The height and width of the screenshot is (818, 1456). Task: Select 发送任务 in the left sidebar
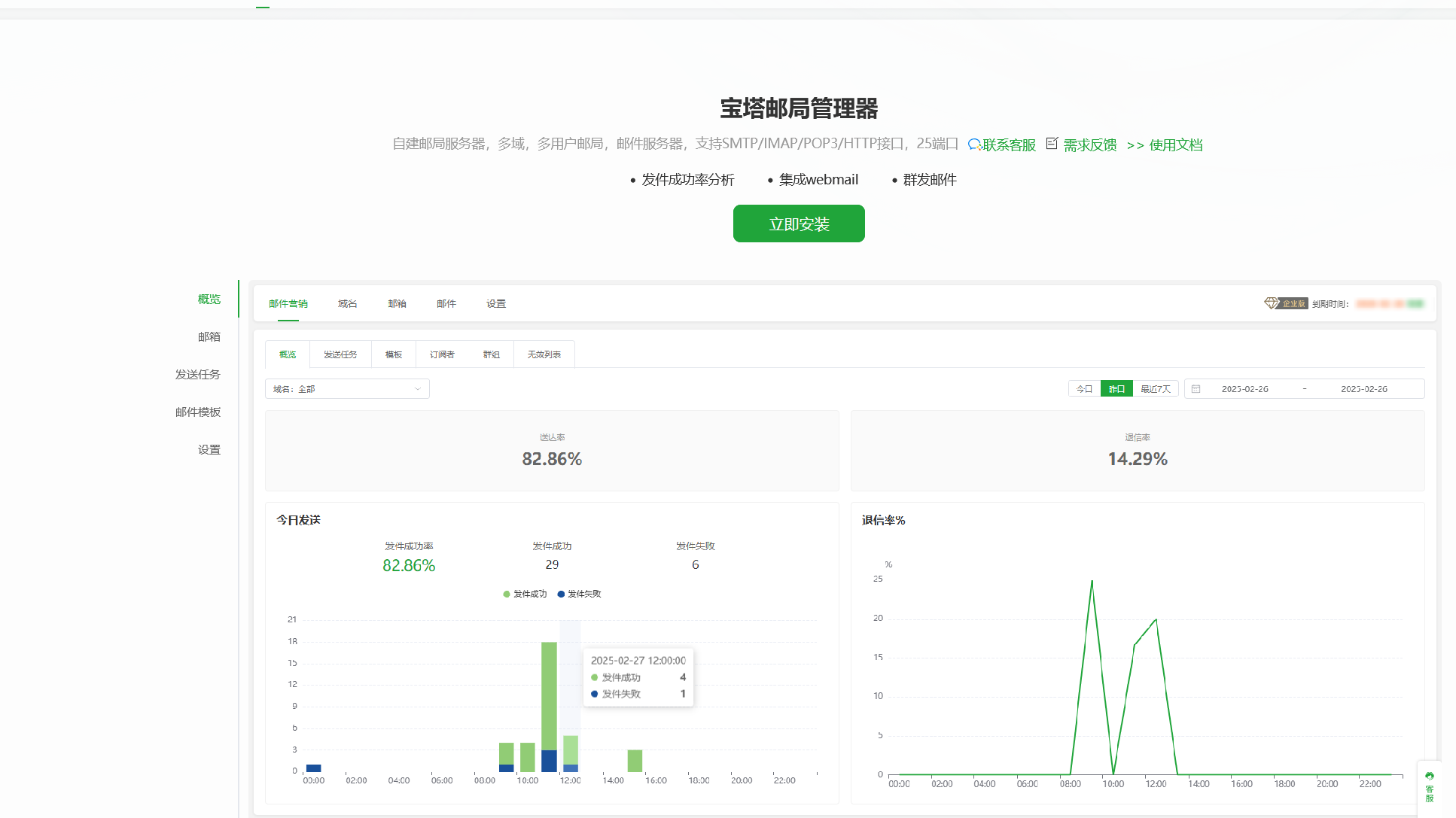tap(198, 374)
